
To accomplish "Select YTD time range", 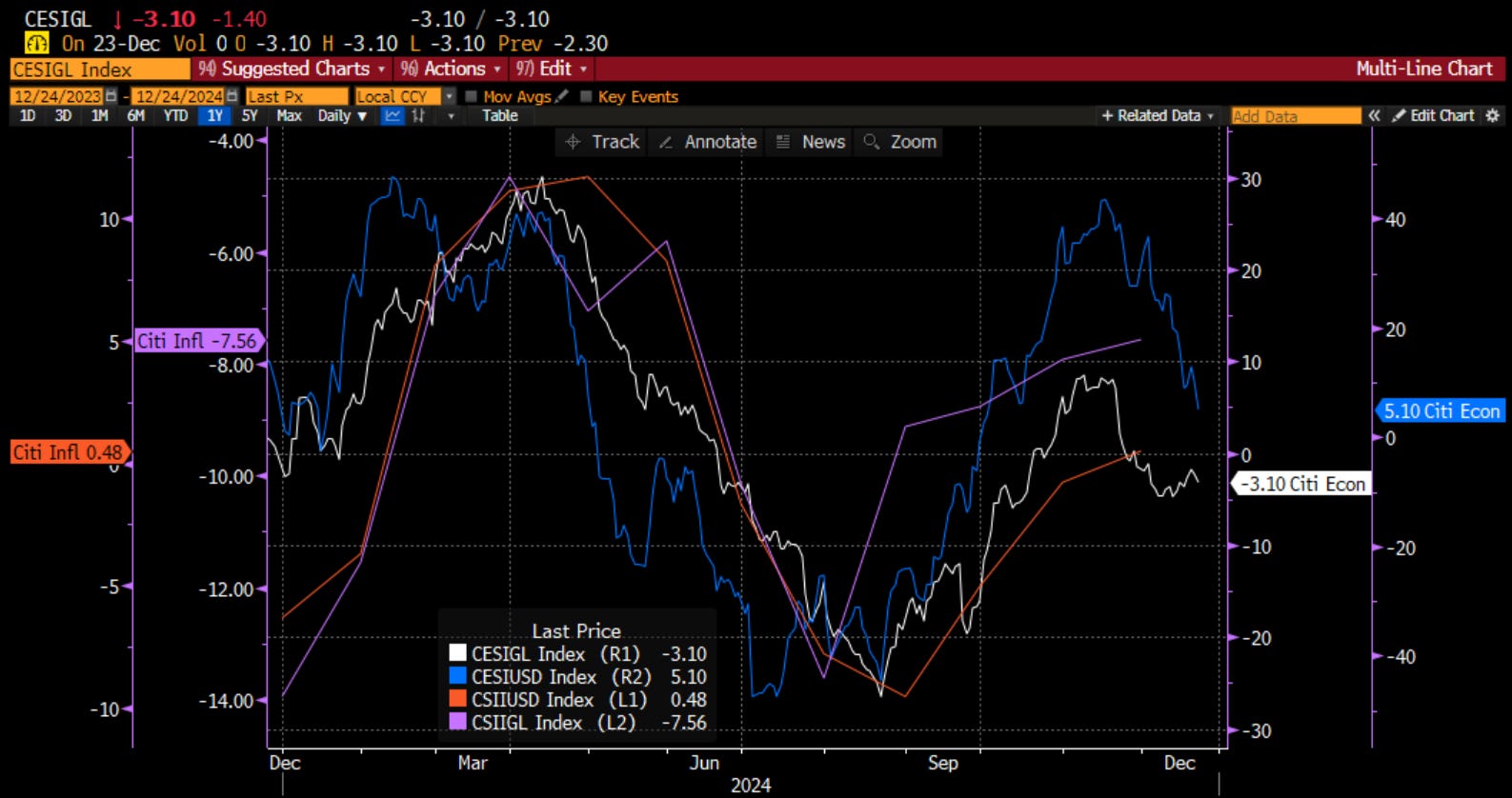I will point(175,115).
